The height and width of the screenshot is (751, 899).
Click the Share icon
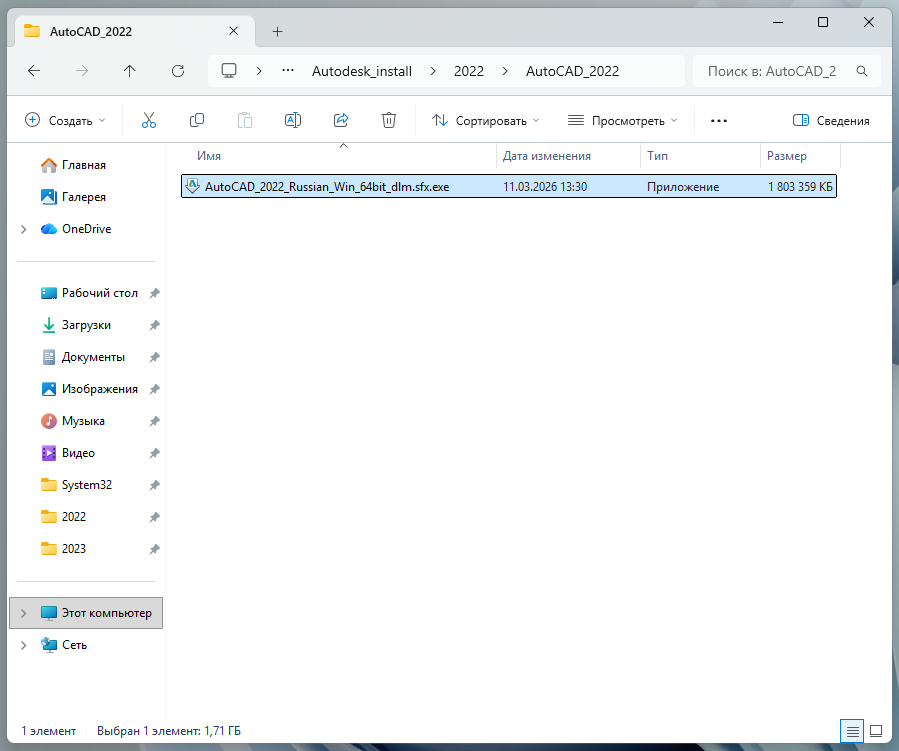pyautogui.click(x=341, y=120)
